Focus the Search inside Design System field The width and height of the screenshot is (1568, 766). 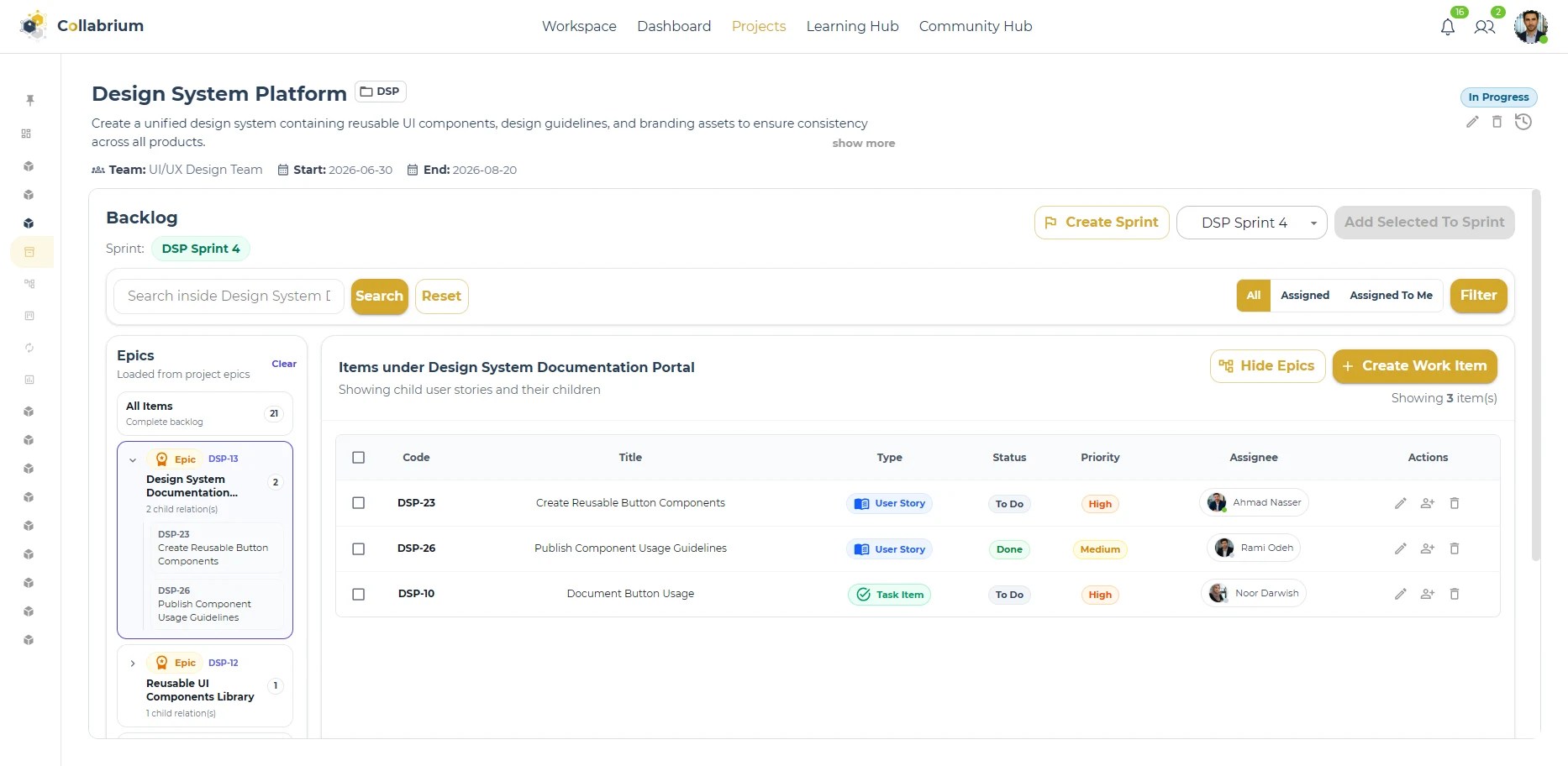pos(229,296)
